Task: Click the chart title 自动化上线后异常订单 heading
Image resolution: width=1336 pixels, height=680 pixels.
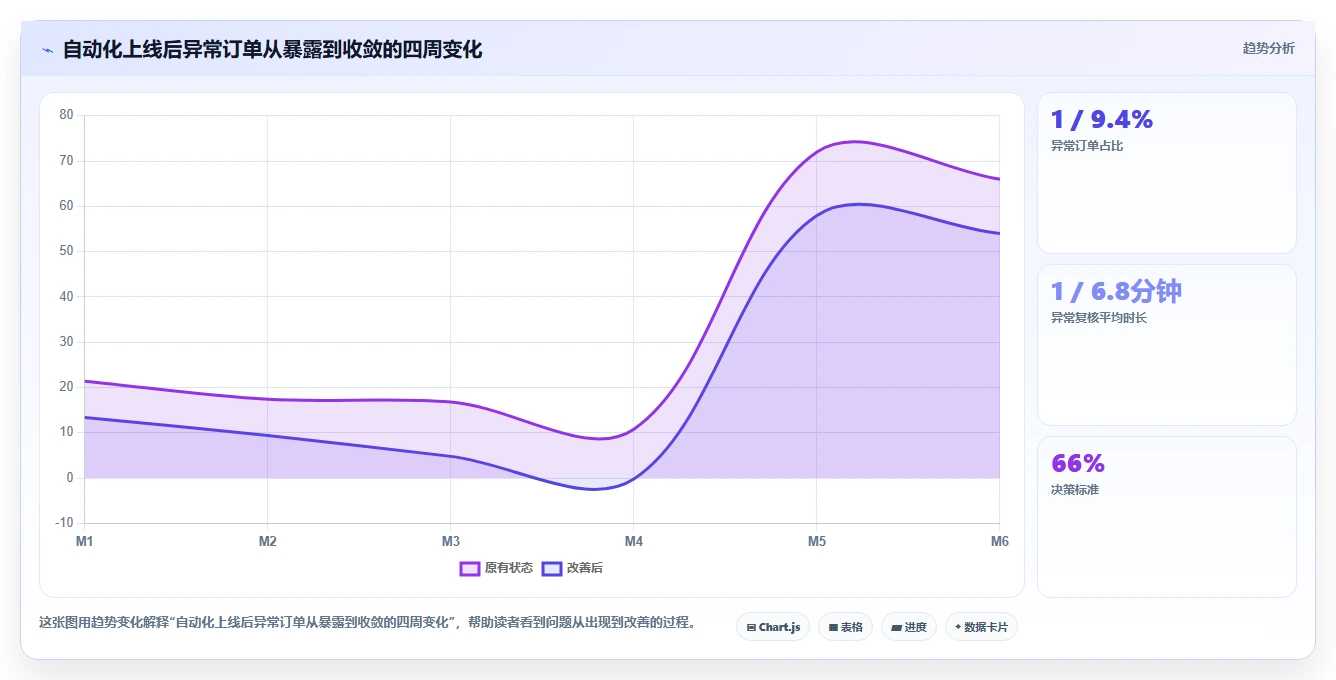Action: 272,49
